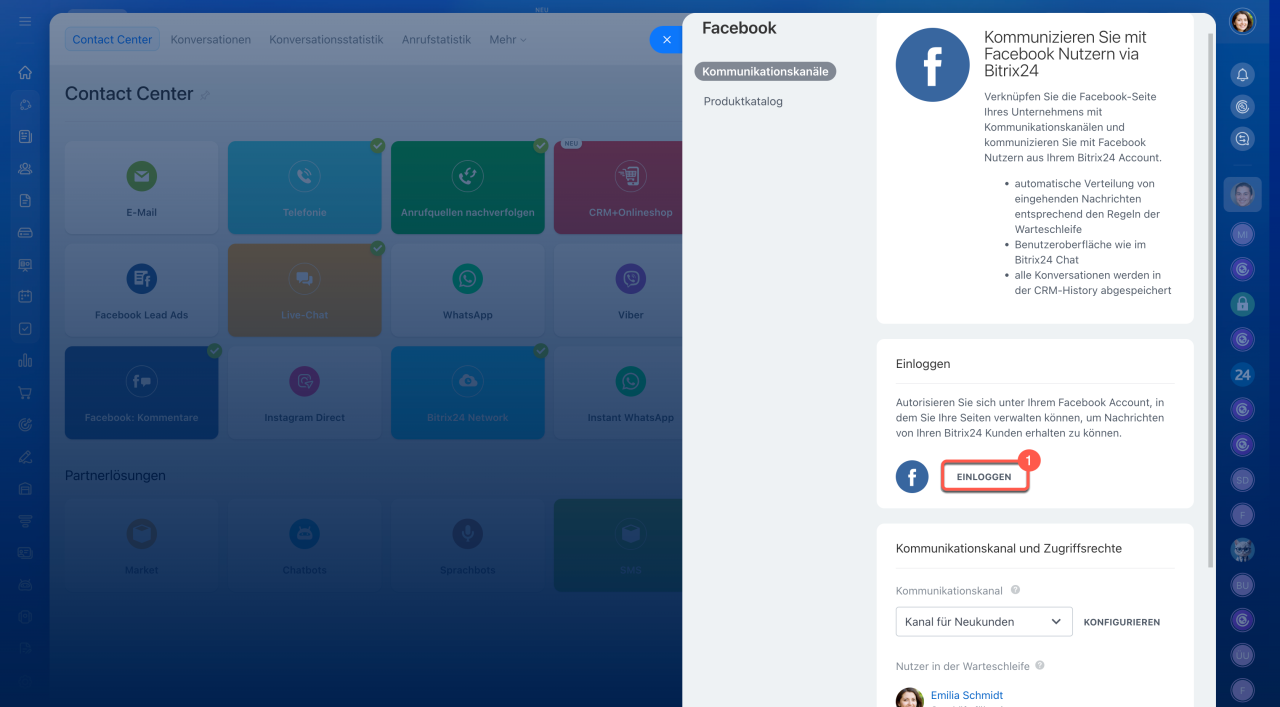
Task: Open the Instagram Direct tile
Action: click(304, 393)
